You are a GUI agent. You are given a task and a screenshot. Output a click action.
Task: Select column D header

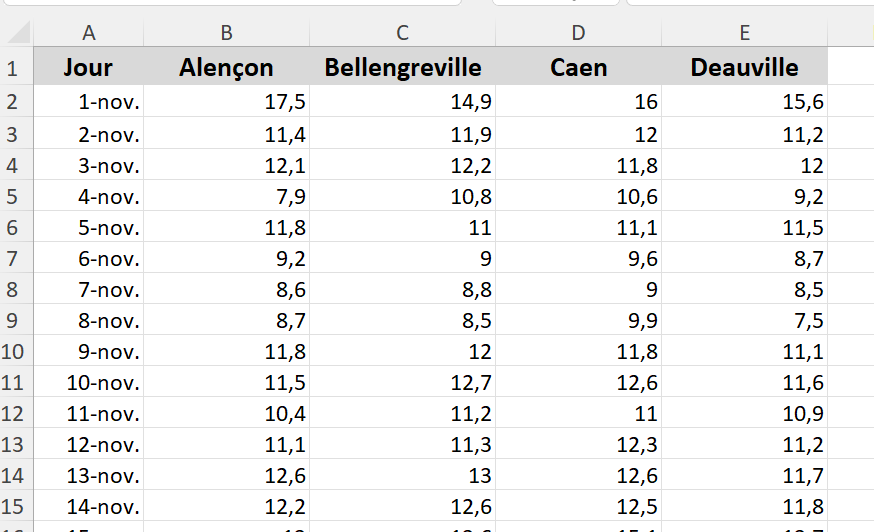coord(579,33)
